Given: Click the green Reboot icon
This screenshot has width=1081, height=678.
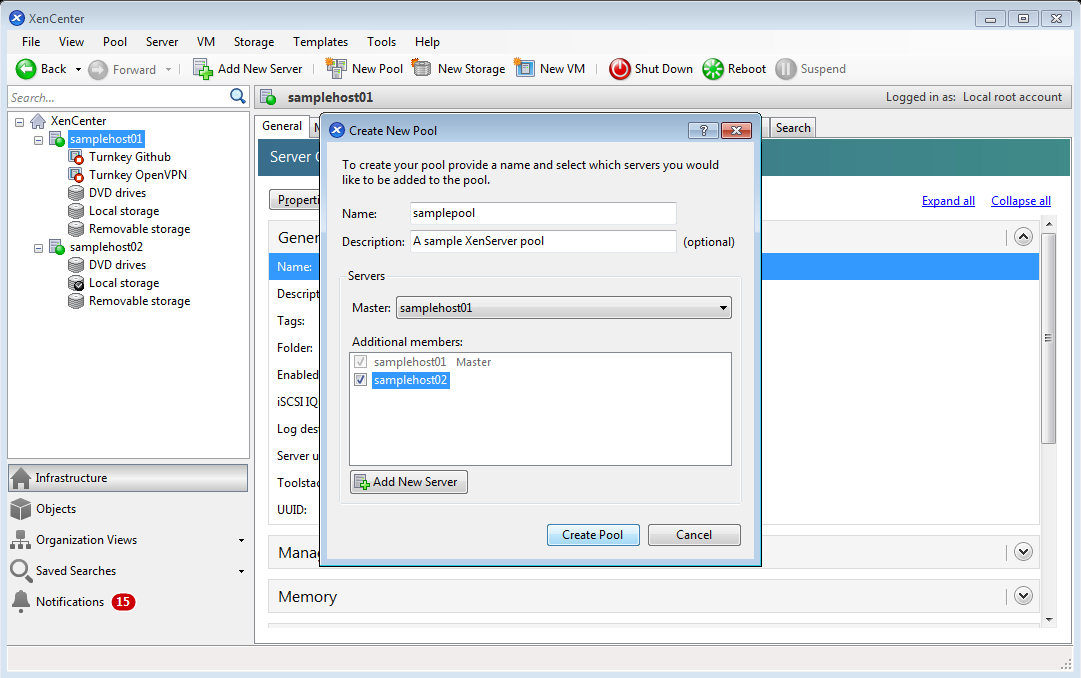Looking at the screenshot, I should [713, 69].
